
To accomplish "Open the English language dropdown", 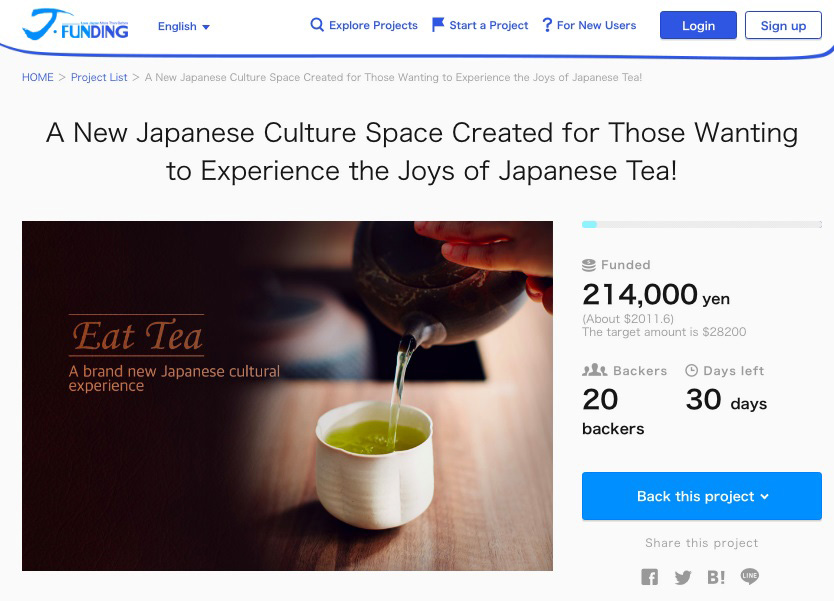I will coord(184,27).
